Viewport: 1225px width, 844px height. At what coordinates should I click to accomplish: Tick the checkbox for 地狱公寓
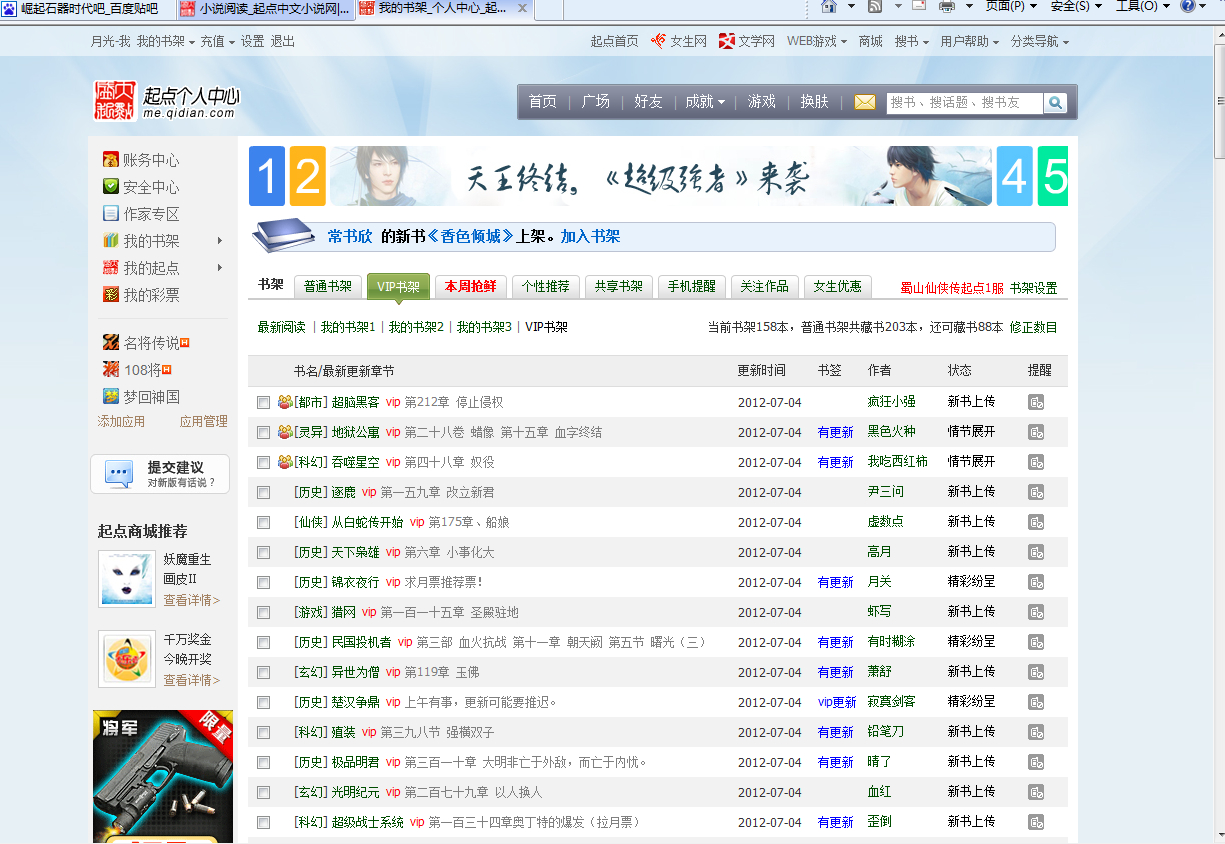click(263, 432)
